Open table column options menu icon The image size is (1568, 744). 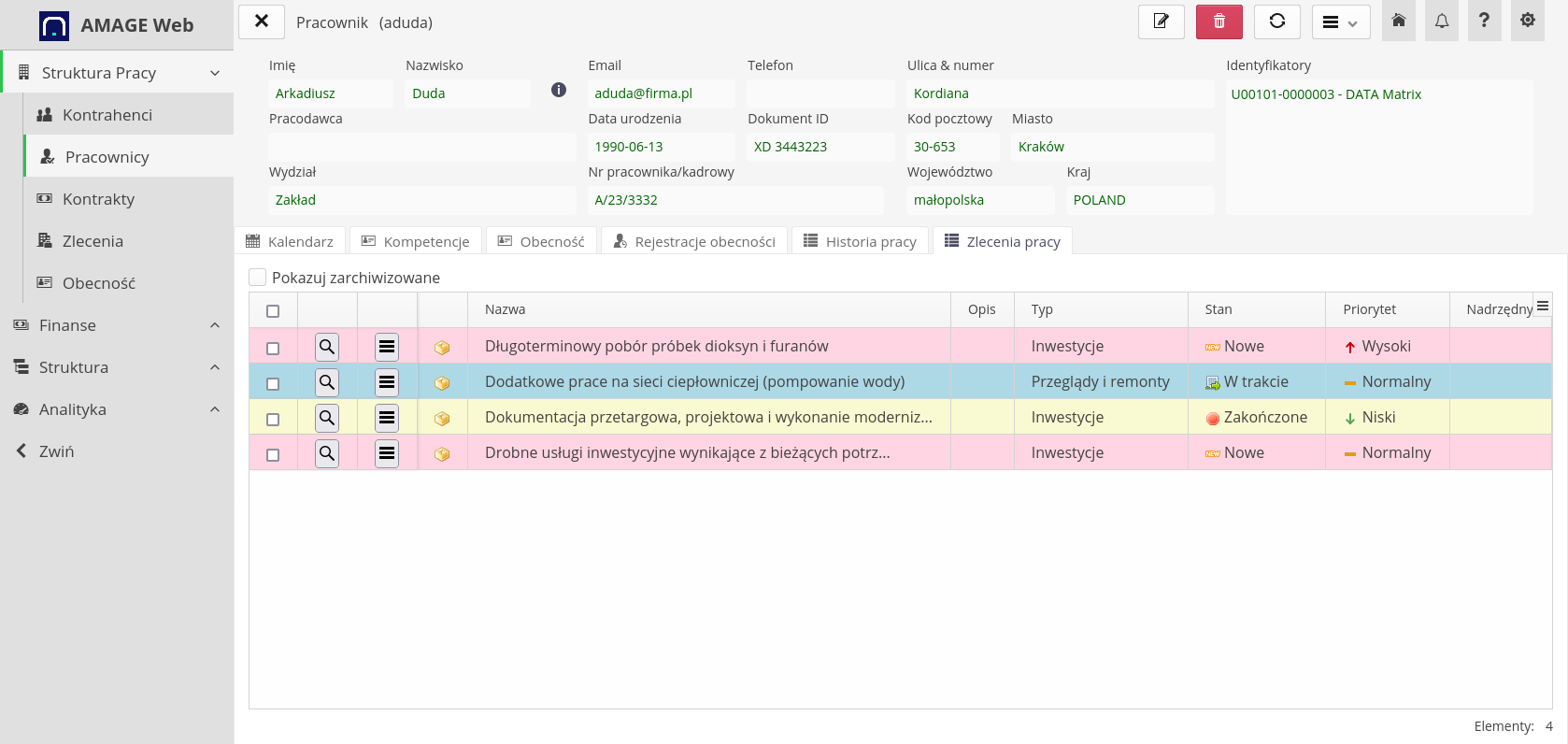[x=1543, y=306]
